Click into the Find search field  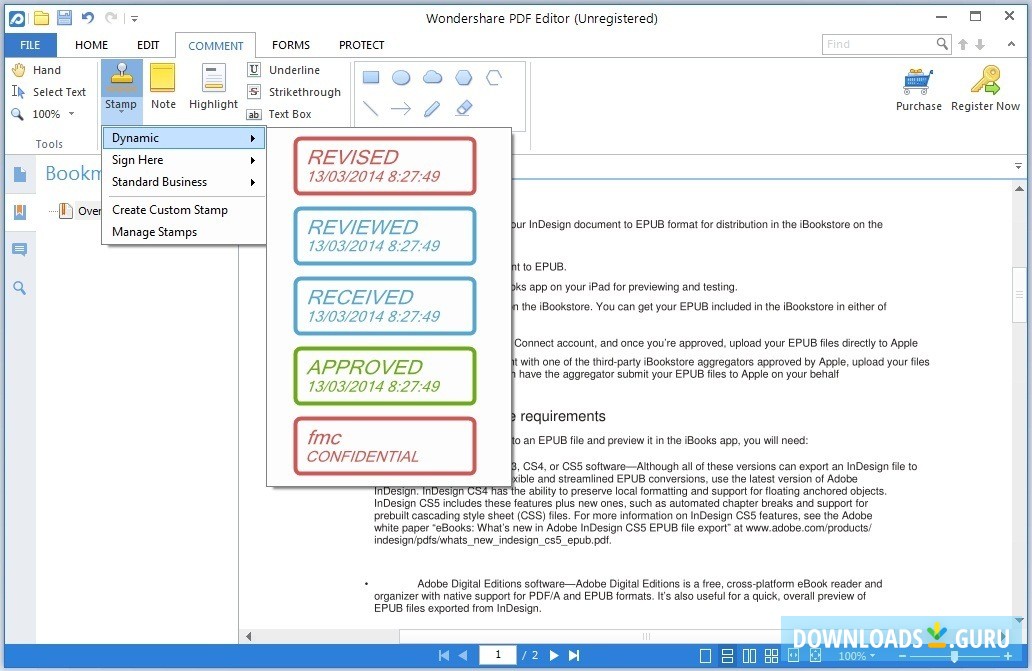(x=878, y=44)
